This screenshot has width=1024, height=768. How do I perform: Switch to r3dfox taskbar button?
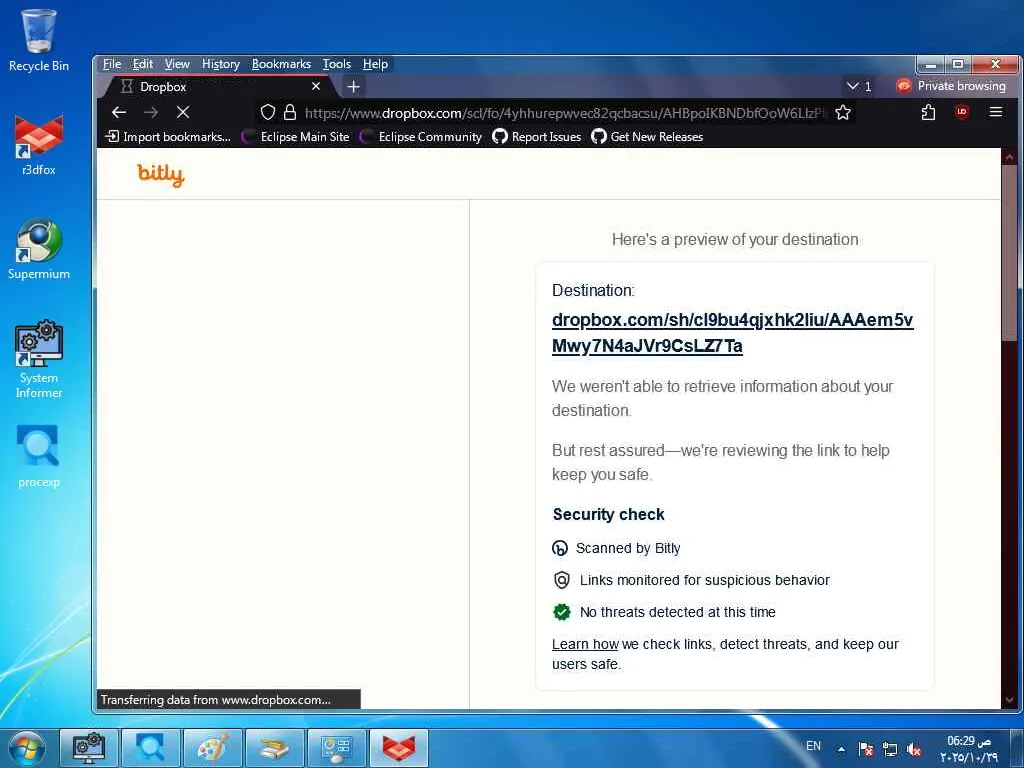click(x=399, y=748)
